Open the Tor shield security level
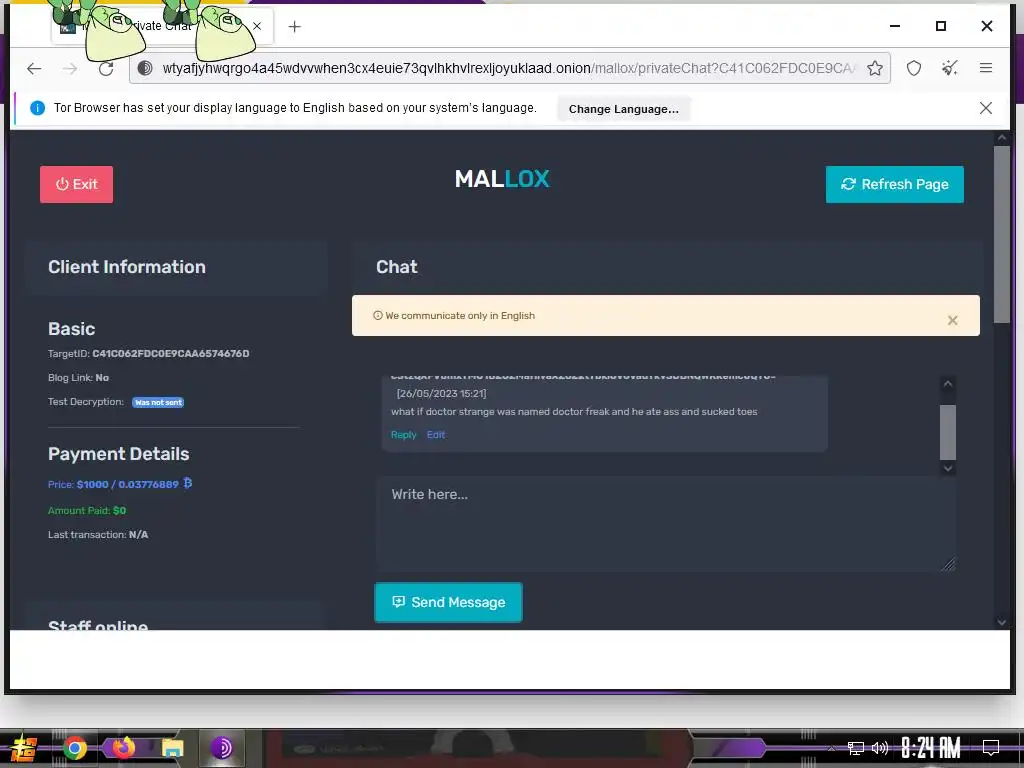The width and height of the screenshot is (1024, 768). tap(914, 68)
